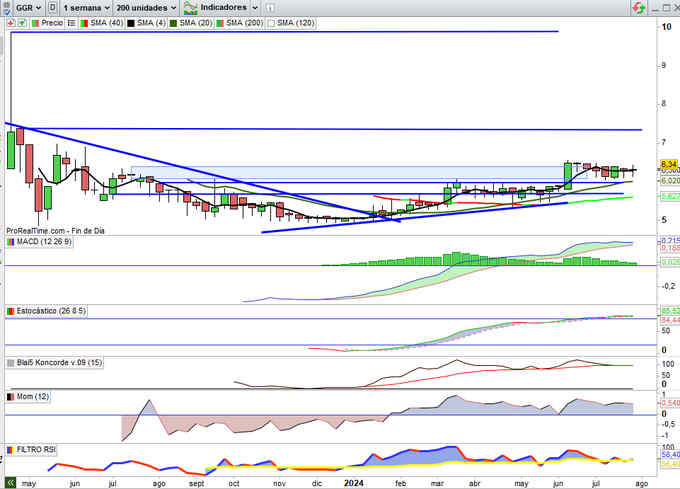Click the 5,627 green SMA value tag
The height and width of the screenshot is (489, 680).
[670, 196]
